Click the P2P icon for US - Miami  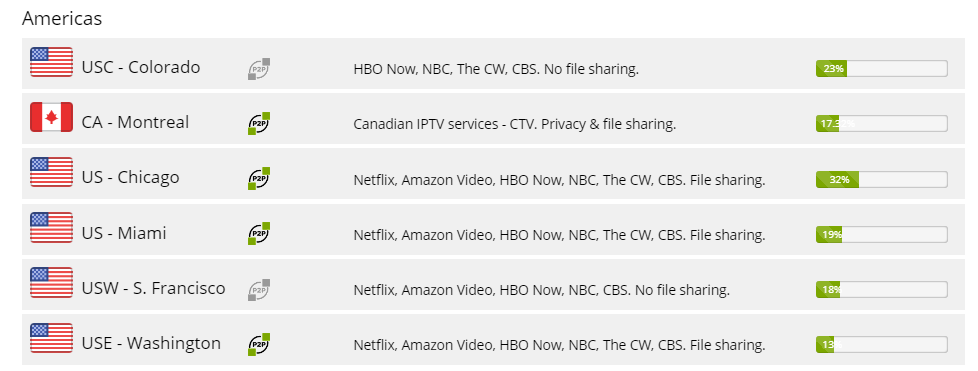pyautogui.click(x=259, y=233)
